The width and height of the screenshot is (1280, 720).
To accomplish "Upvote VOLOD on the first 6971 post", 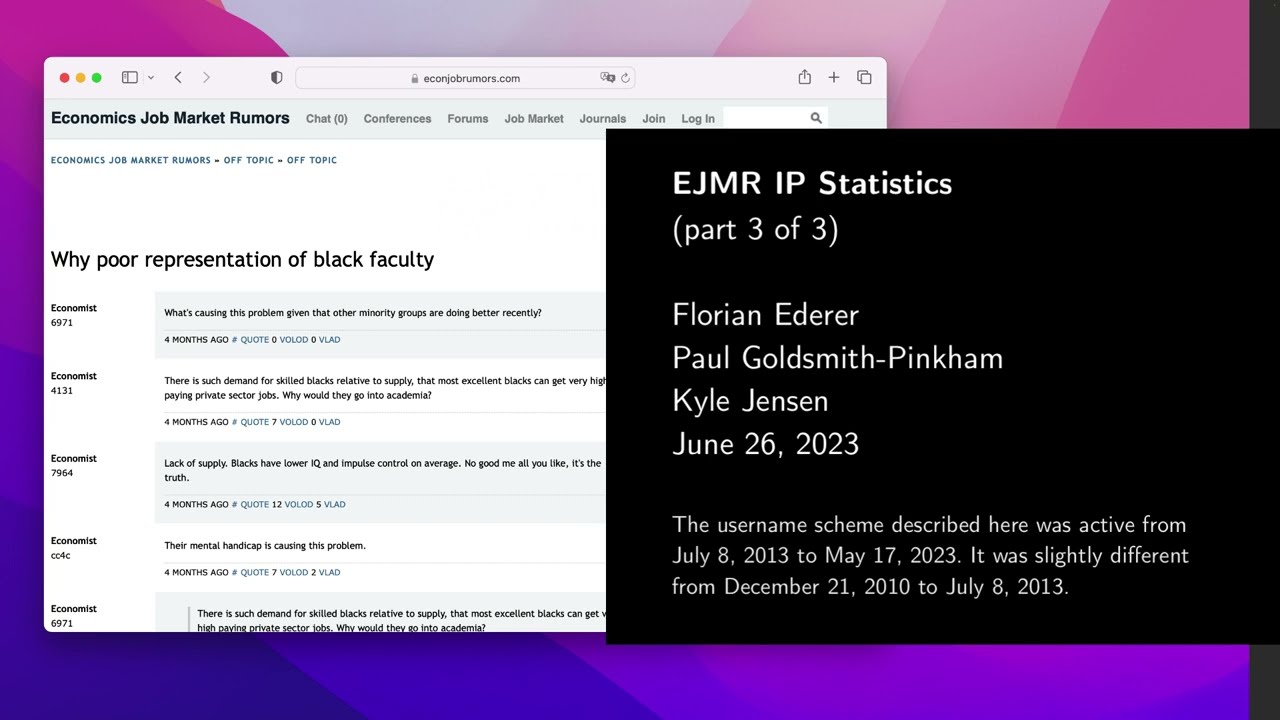I will [293, 340].
